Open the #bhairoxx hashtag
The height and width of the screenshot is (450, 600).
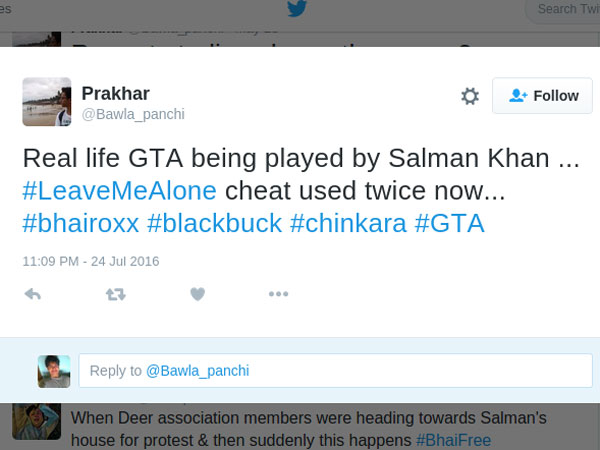pos(80,223)
